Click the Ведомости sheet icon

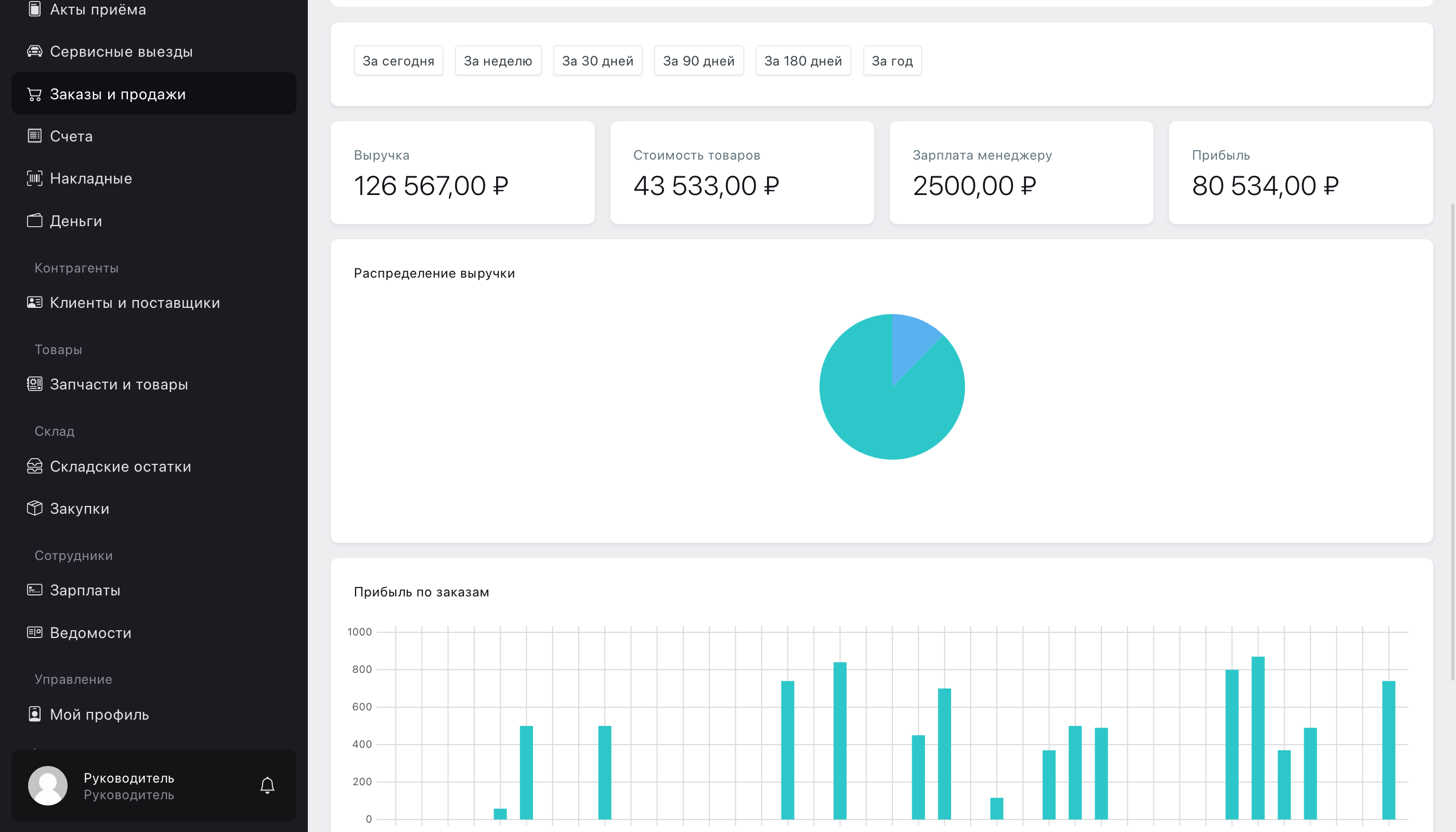click(34, 632)
